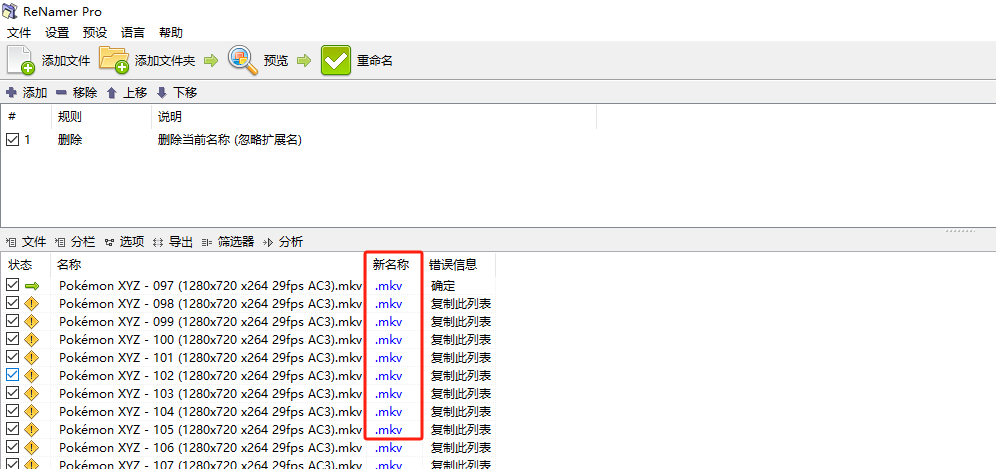The width and height of the screenshot is (996, 469).
Task: Select file name Pokémon XYZ - 099
Action: 210,322
